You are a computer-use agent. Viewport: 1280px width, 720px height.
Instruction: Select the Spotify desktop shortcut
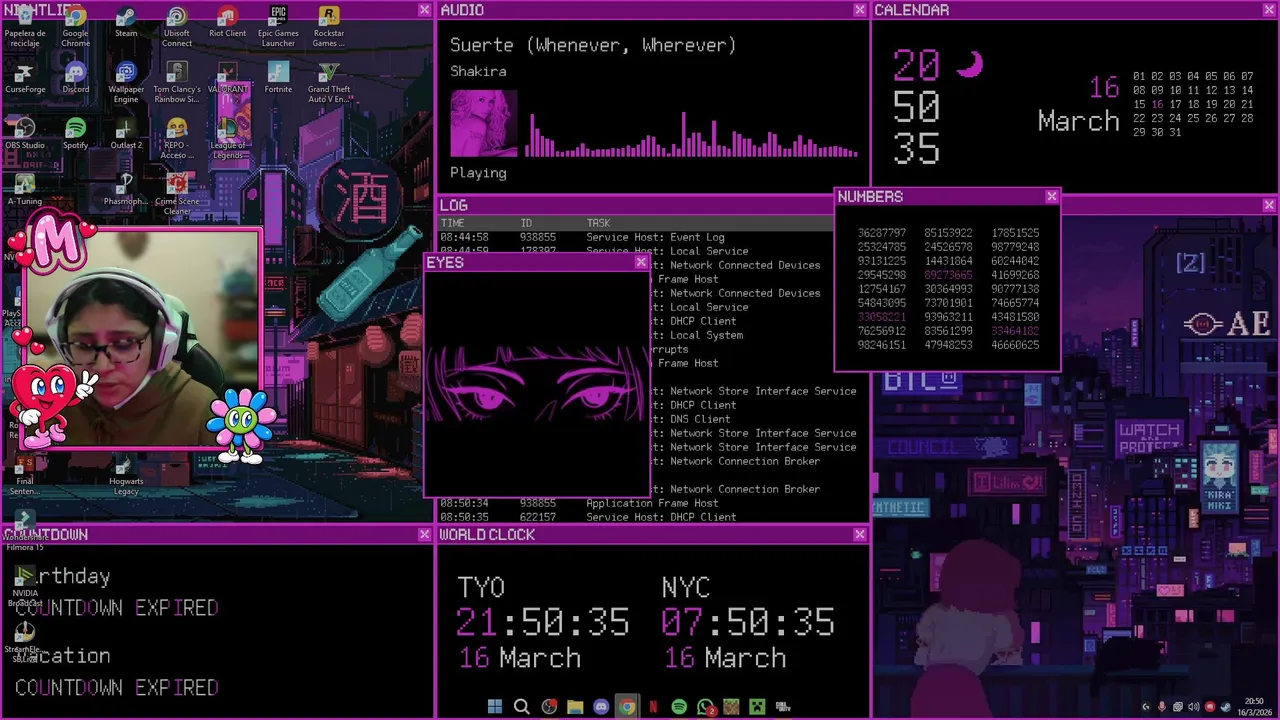(x=75, y=135)
